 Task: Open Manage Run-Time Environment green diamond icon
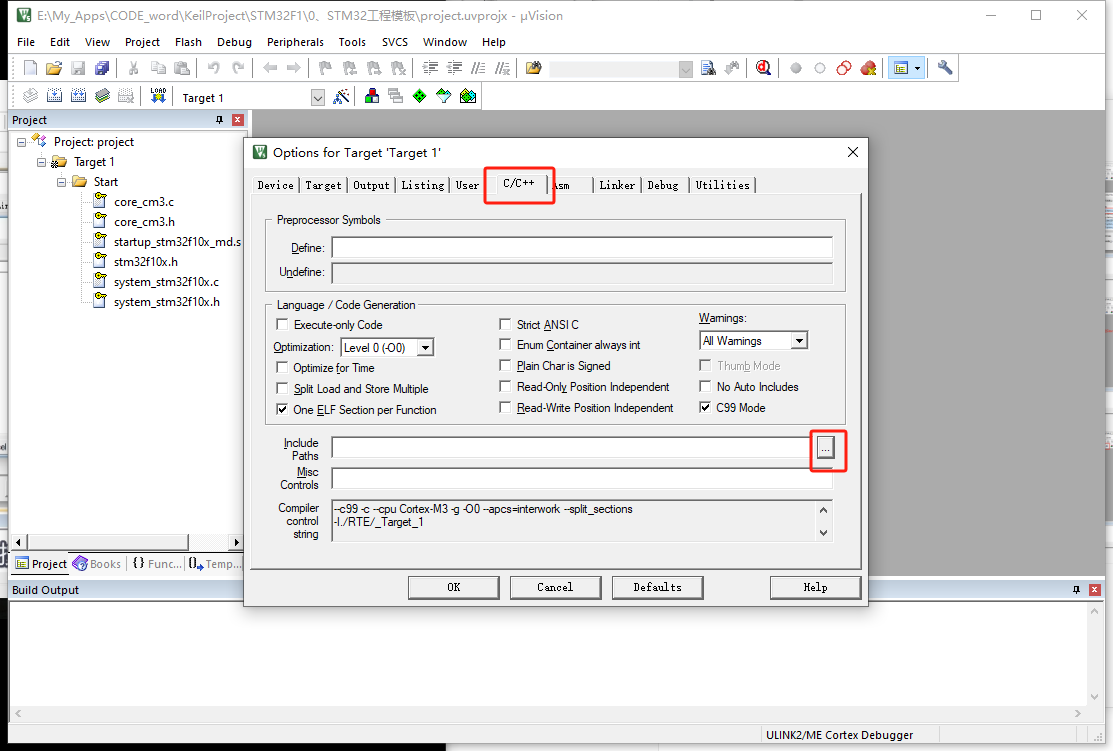pos(420,96)
